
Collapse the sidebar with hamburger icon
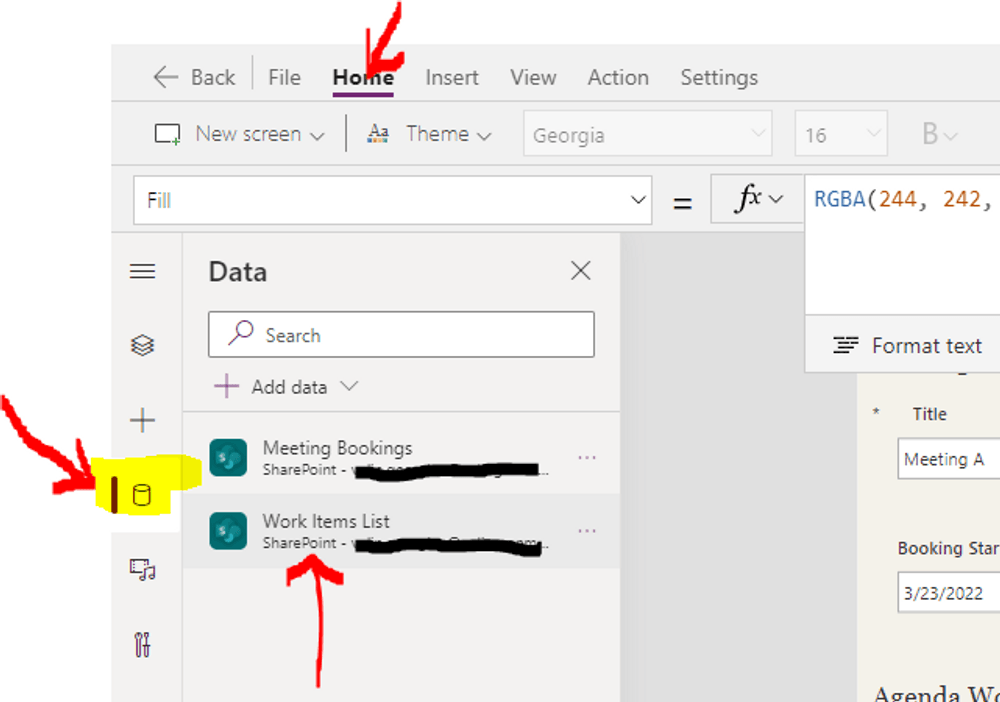point(142,270)
